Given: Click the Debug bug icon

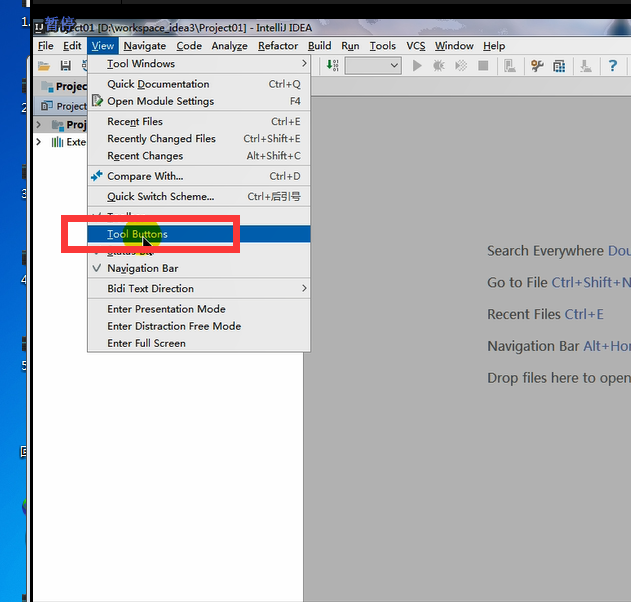Looking at the screenshot, I should tap(439, 66).
